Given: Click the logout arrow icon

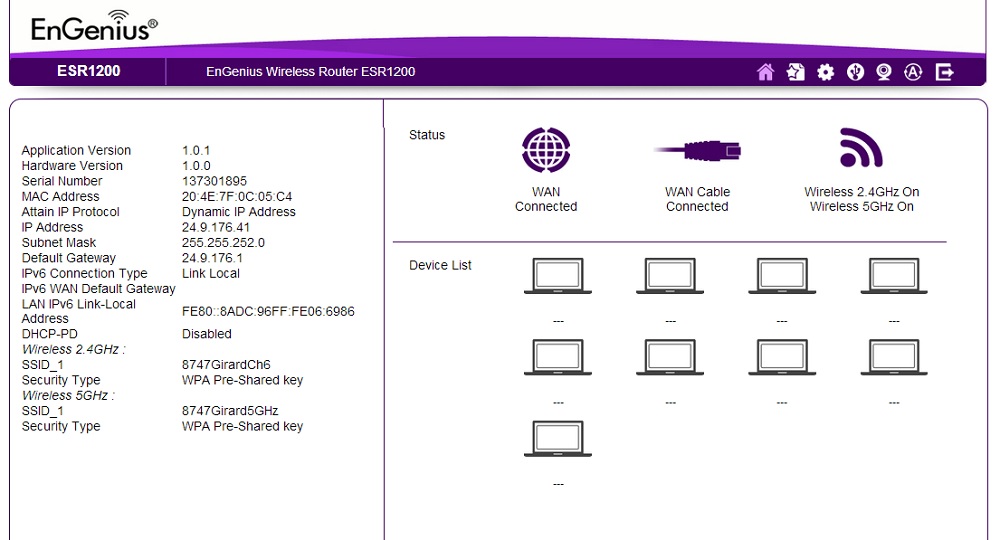Looking at the screenshot, I should click(945, 72).
